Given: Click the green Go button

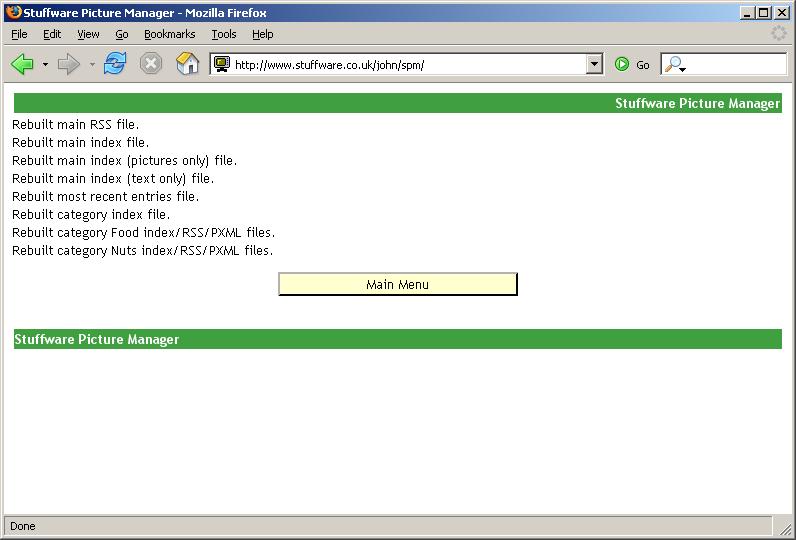Looking at the screenshot, I should click(632, 64).
